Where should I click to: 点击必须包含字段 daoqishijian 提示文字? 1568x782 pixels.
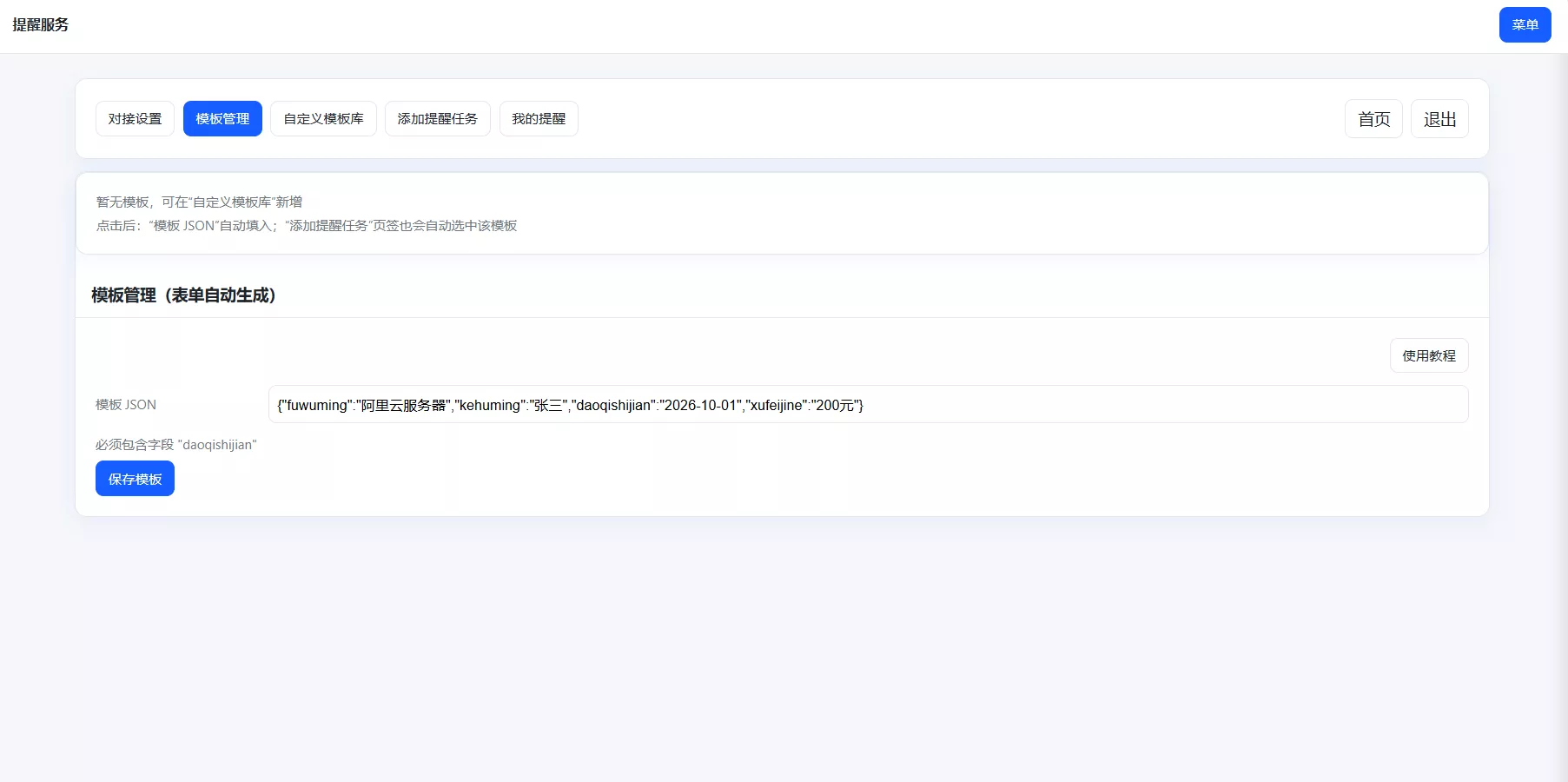coord(175,445)
